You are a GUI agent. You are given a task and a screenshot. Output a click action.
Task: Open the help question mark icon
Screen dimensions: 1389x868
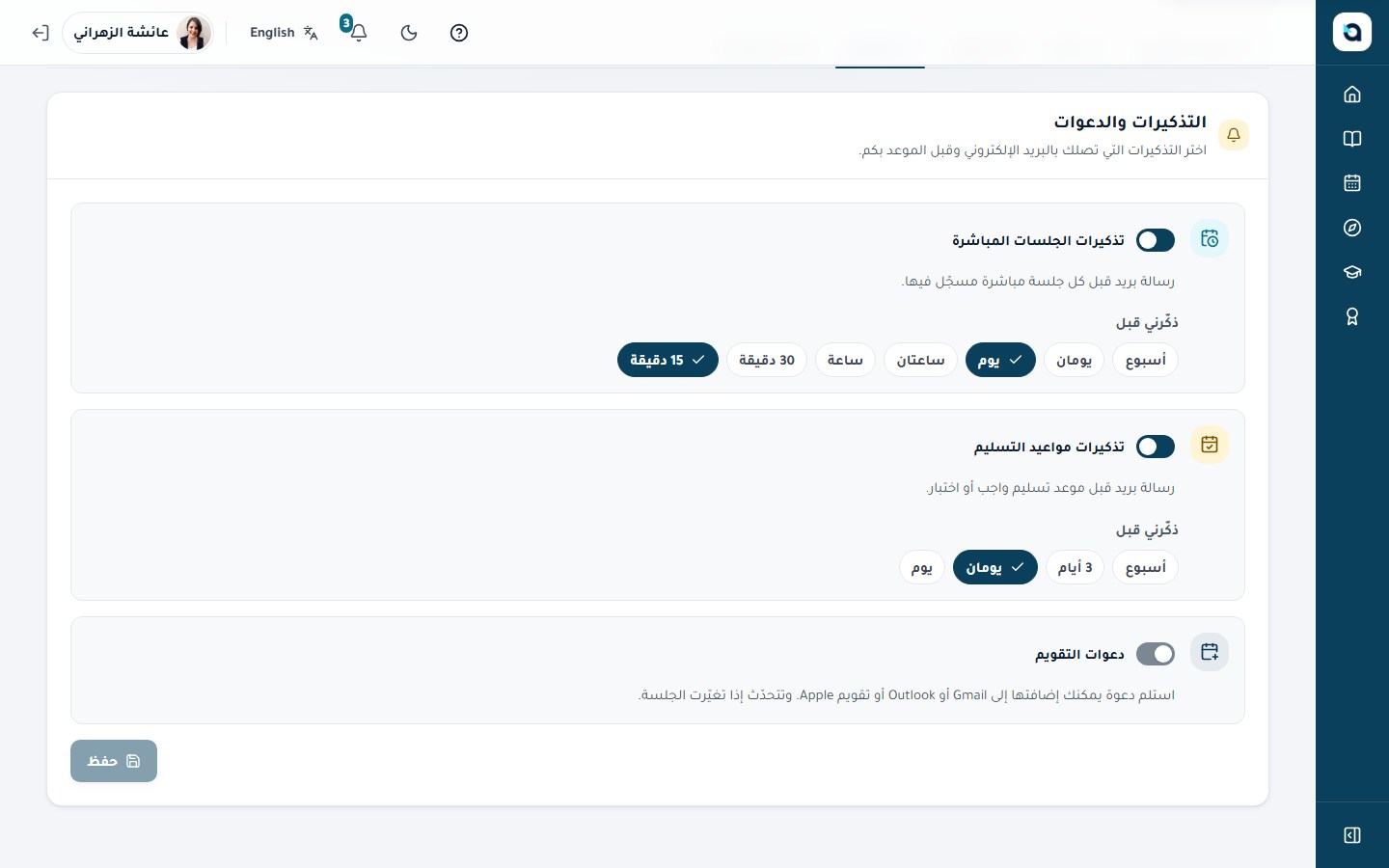click(x=459, y=33)
